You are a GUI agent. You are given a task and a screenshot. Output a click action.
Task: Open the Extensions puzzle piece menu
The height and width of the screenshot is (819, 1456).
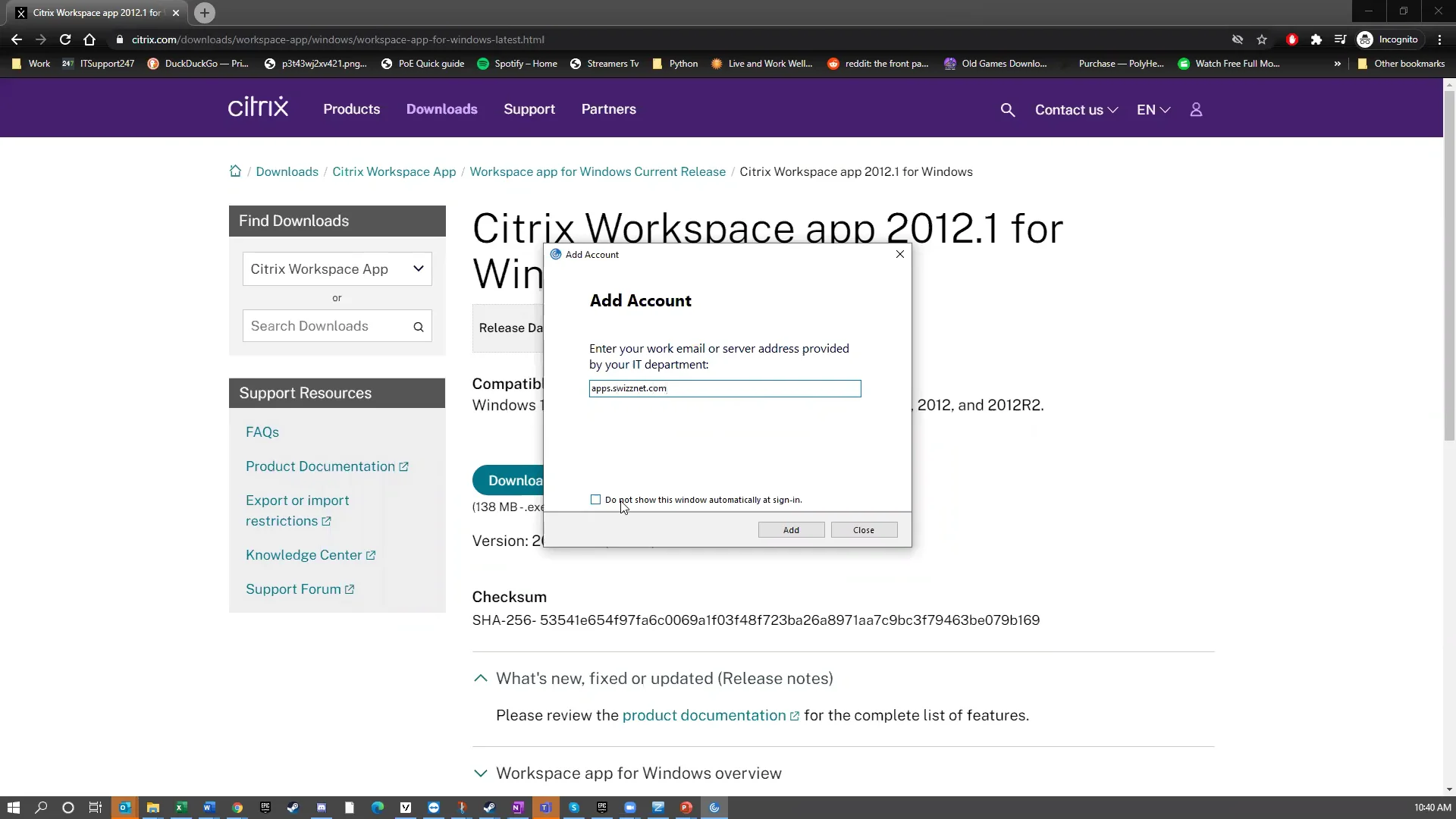tap(1316, 39)
